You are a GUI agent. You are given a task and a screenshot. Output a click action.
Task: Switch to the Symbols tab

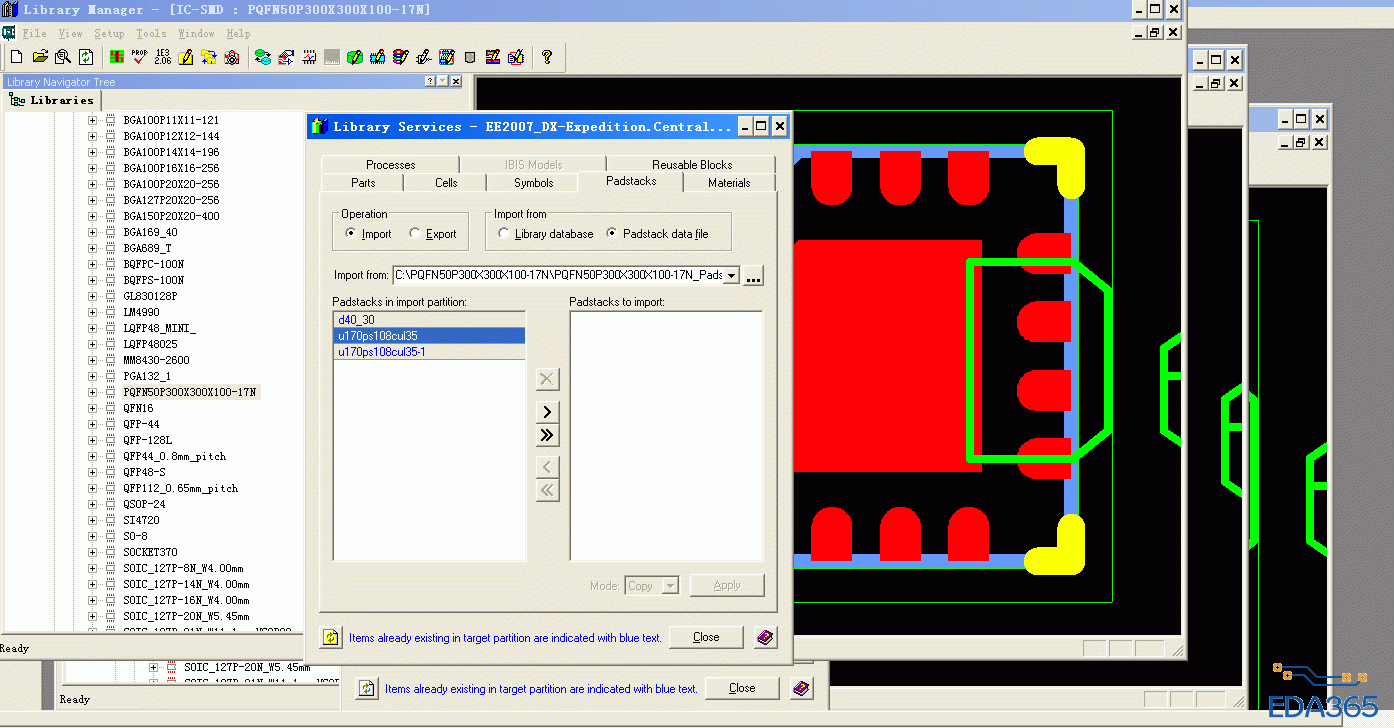(x=533, y=183)
